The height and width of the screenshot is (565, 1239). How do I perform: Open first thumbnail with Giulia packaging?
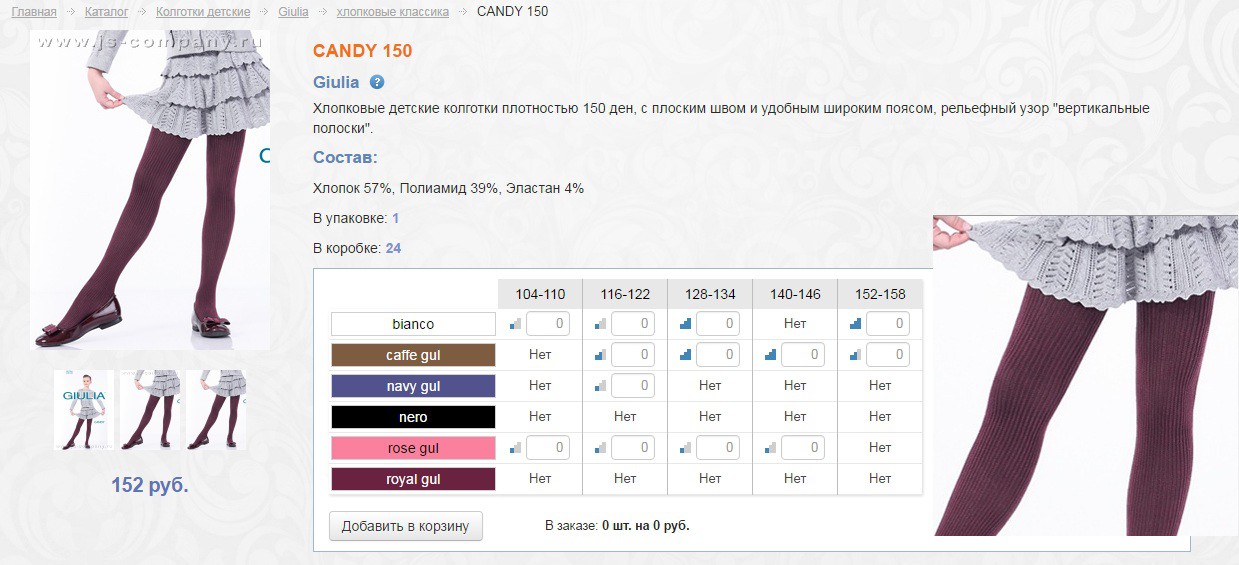pos(84,410)
